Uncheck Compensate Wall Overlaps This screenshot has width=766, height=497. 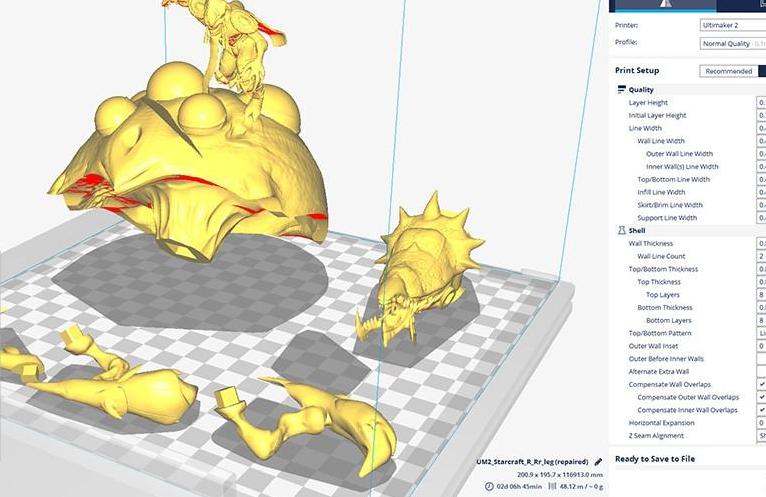[761, 384]
